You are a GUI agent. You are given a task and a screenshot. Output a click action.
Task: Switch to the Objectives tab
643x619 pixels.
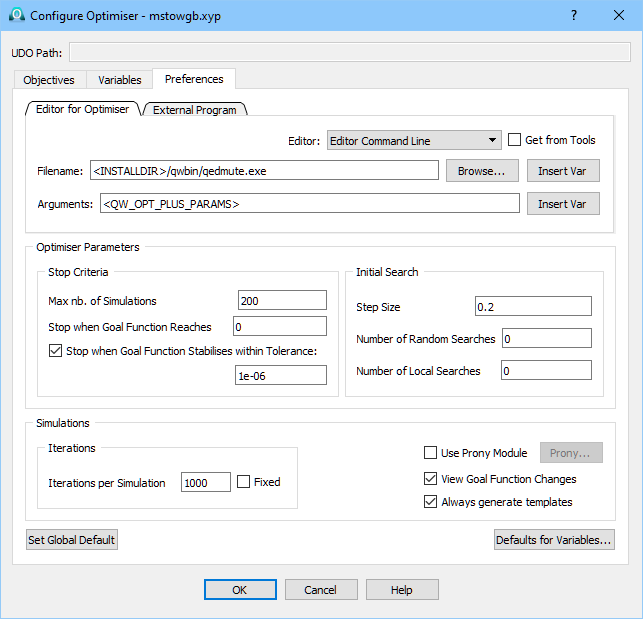coord(49,80)
